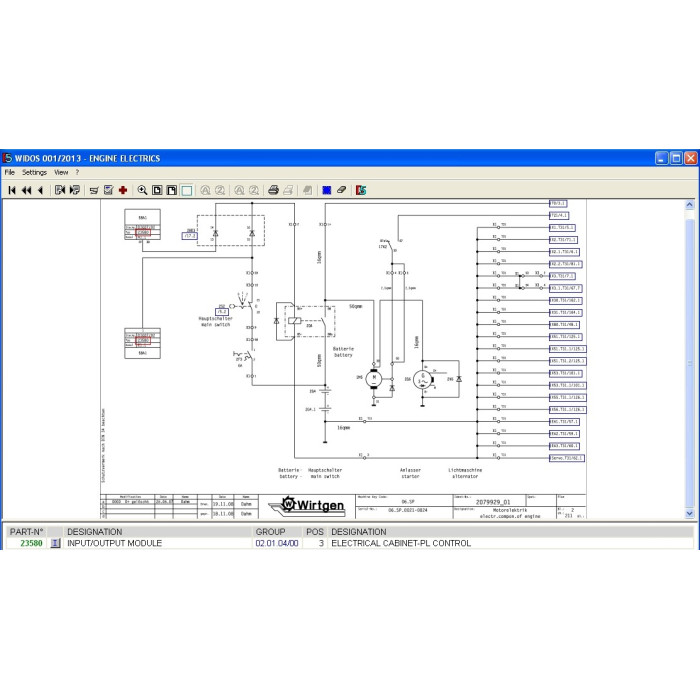This screenshot has width=700, height=700.
Task: Click the /5.2 cross-reference near Hauptschalter
Action: (x=222, y=312)
